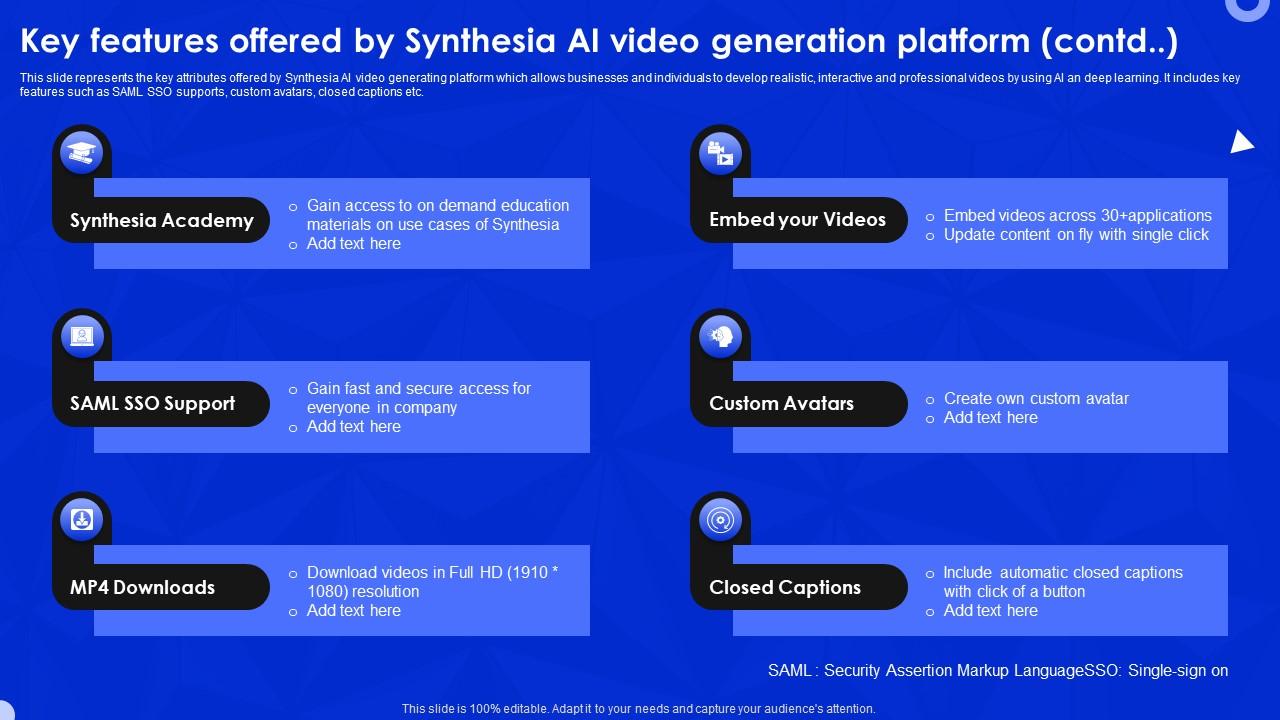Select the Closed Captions label pill
This screenshot has width=1280, height=720.
[x=799, y=587]
